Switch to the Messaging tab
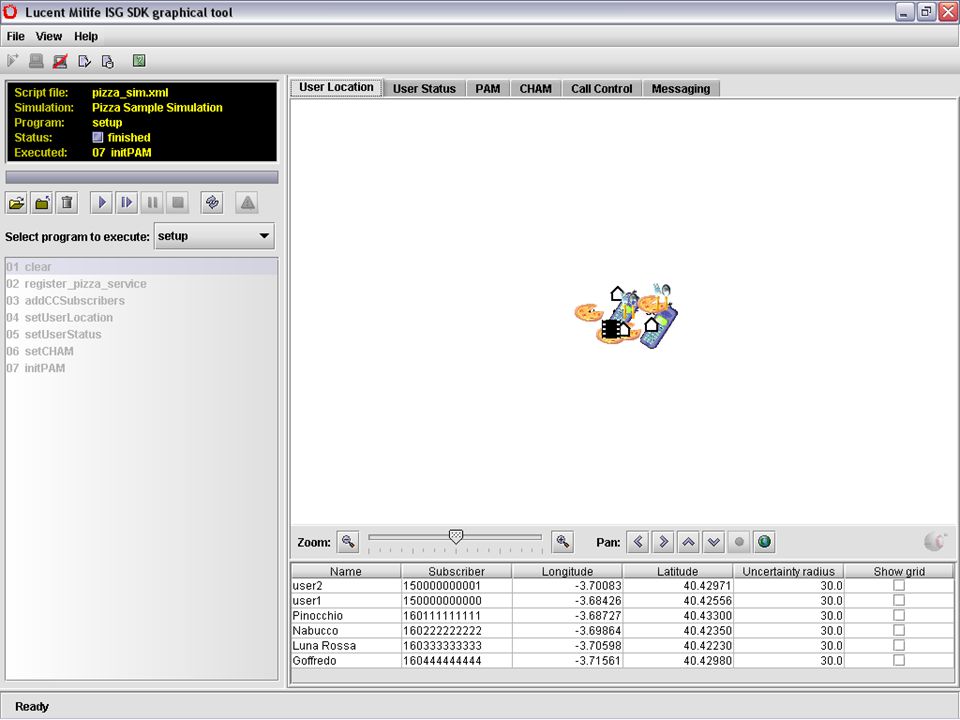The width and height of the screenshot is (960, 720). pyautogui.click(x=681, y=89)
